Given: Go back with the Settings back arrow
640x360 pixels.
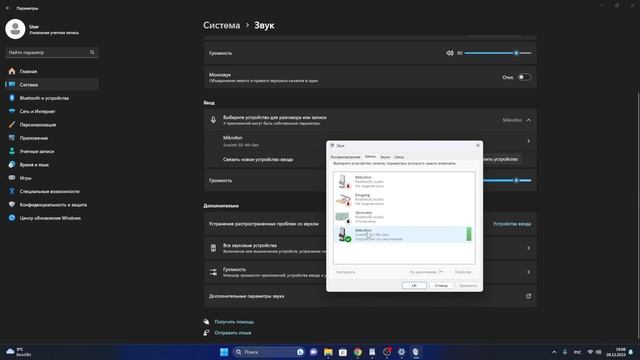Looking at the screenshot, I should [8, 8].
